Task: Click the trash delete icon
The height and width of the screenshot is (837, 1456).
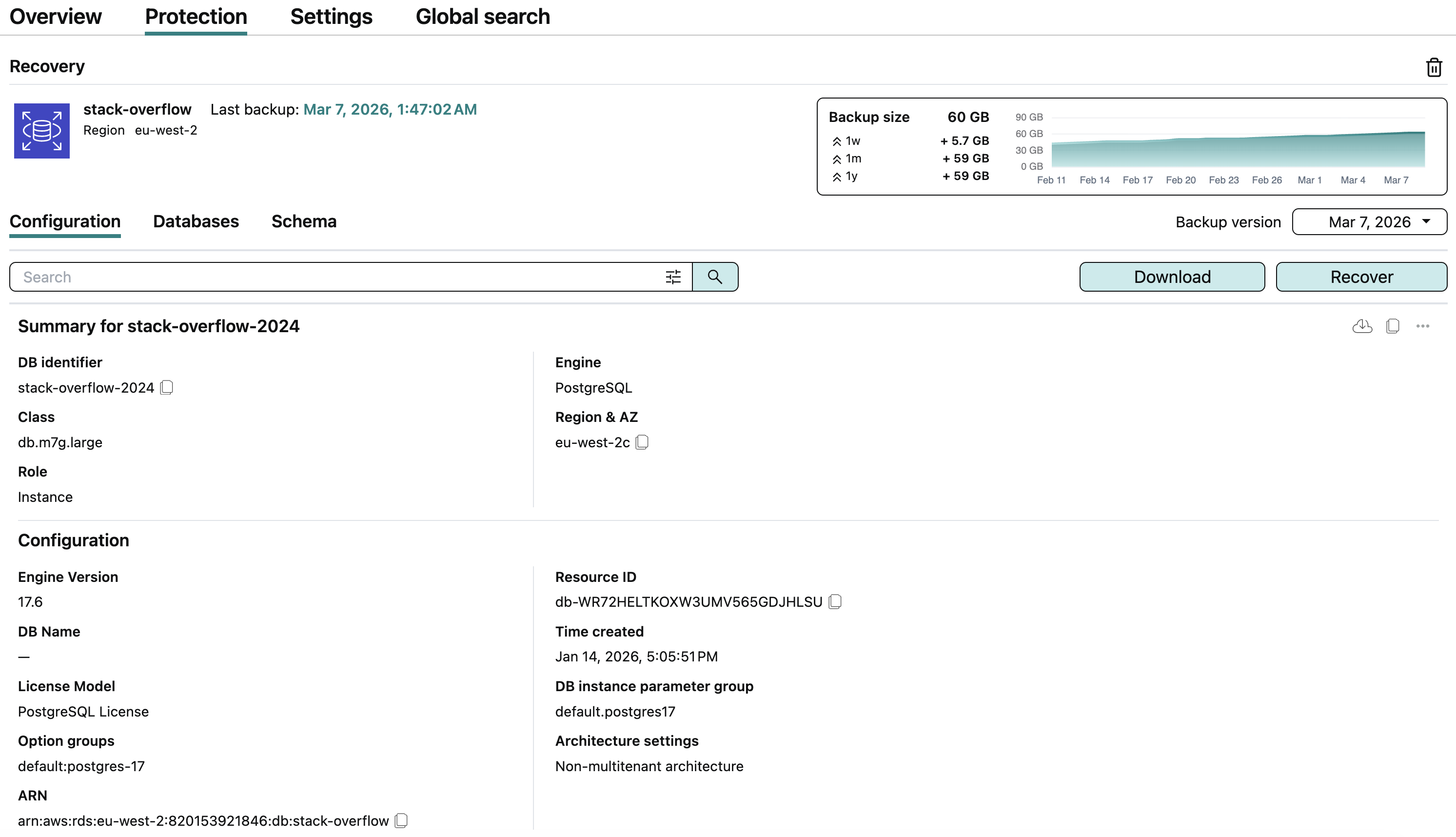Action: click(x=1434, y=67)
